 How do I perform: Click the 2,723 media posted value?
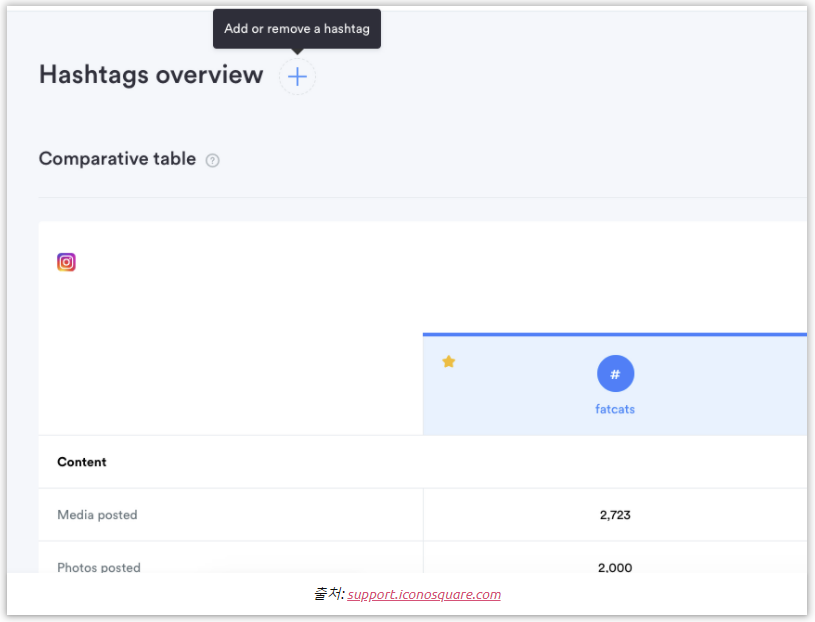click(615, 515)
